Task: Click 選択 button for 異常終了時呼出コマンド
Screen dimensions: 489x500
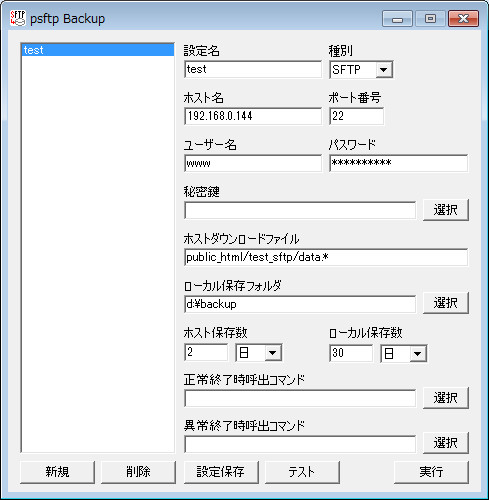Action: tap(446, 443)
